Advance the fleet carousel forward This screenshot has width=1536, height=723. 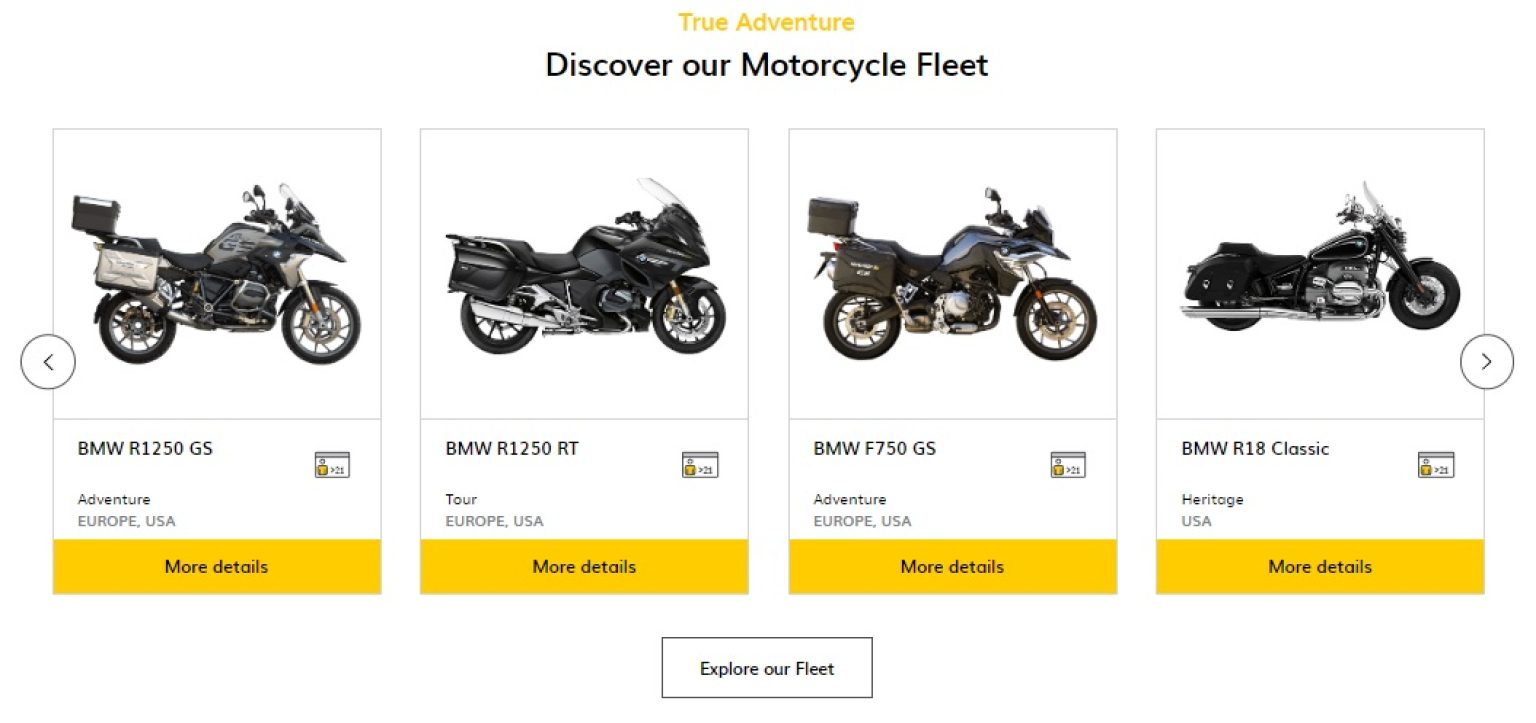coord(1487,361)
